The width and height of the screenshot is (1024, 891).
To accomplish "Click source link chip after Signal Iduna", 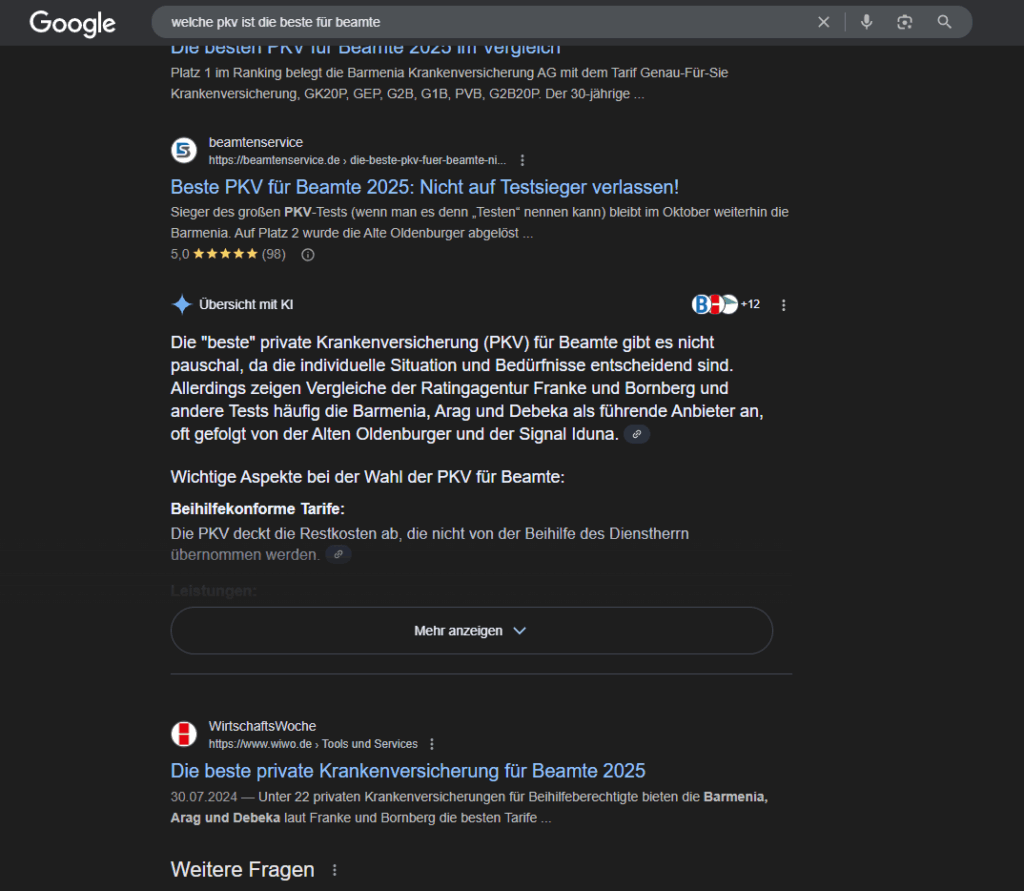I will (x=637, y=434).
